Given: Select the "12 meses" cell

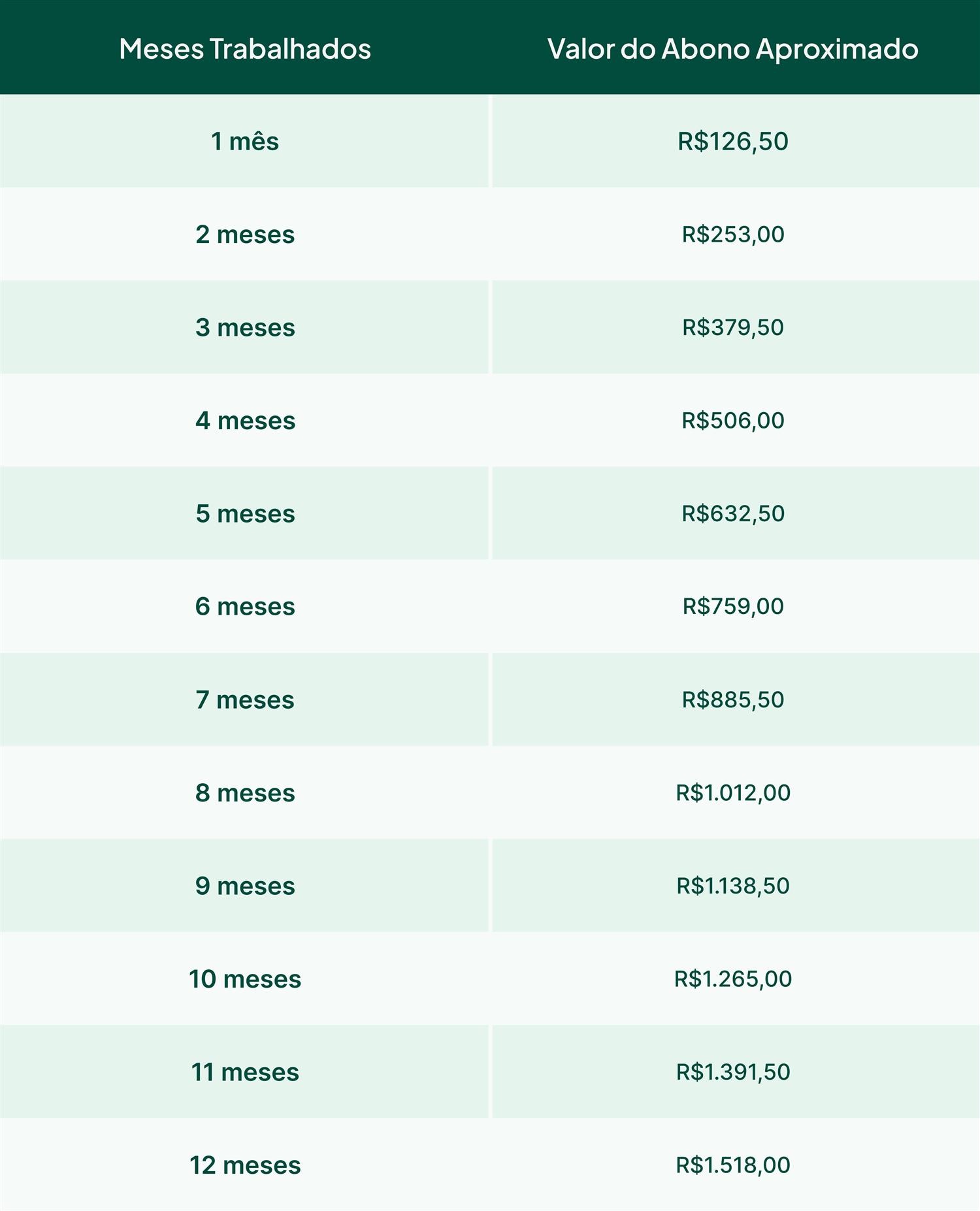Looking at the screenshot, I should pos(245,1165).
